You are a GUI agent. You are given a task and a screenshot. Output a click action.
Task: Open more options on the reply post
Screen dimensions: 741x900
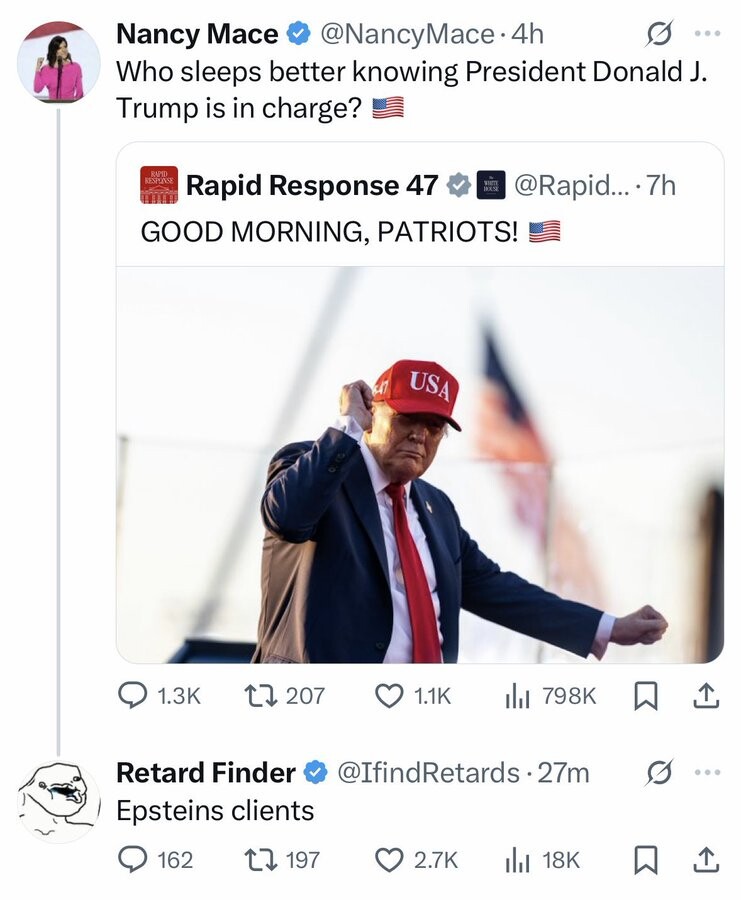click(x=707, y=772)
